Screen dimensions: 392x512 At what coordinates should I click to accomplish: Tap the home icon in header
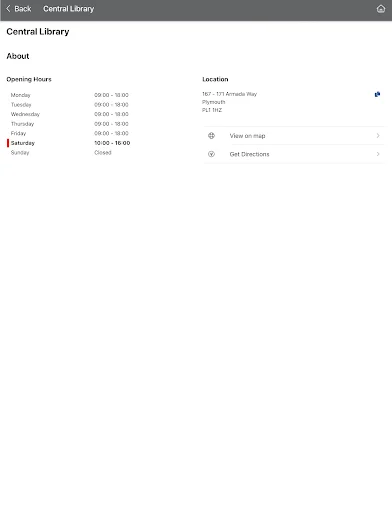pos(381,9)
